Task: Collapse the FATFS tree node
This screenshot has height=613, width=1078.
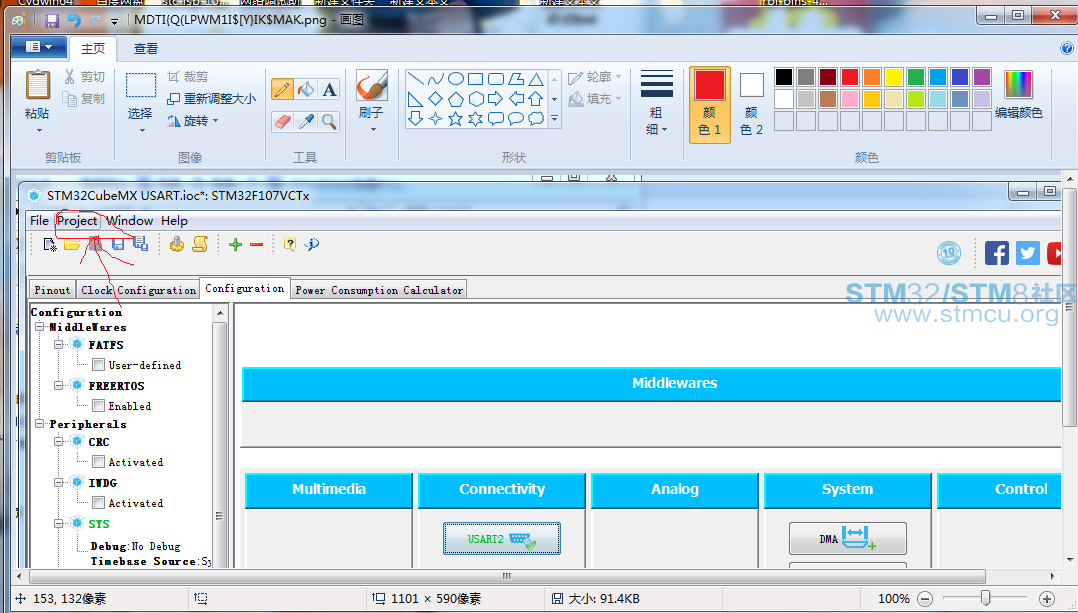Action: 58,345
